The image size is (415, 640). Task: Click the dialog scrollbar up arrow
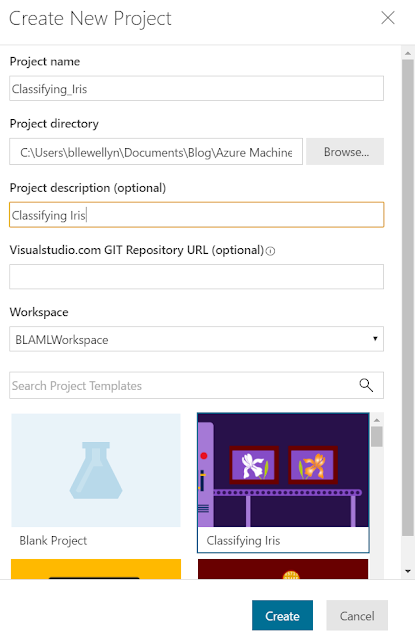click(x=408, y=53)
